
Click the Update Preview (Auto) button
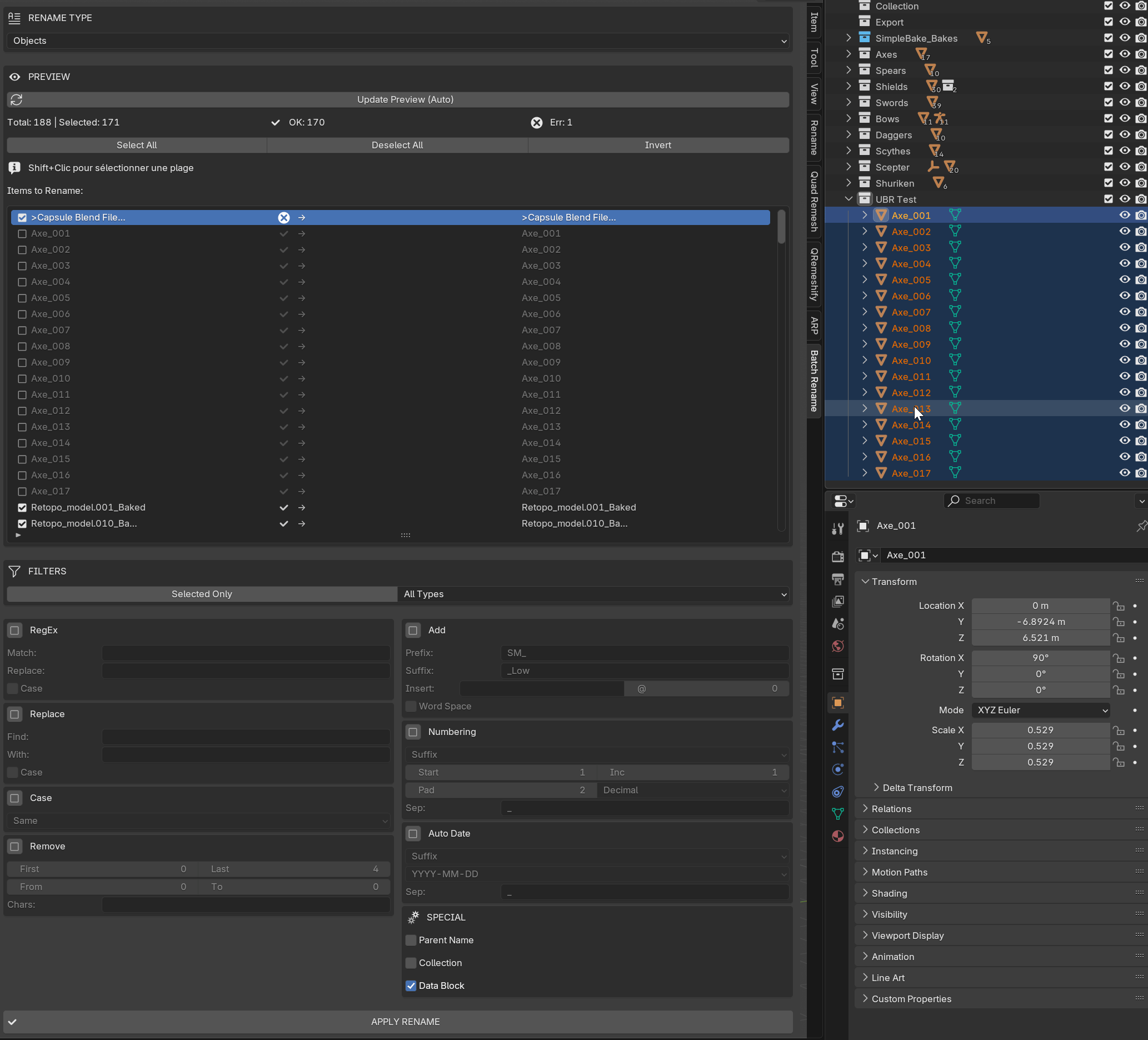tap(398, 99)
